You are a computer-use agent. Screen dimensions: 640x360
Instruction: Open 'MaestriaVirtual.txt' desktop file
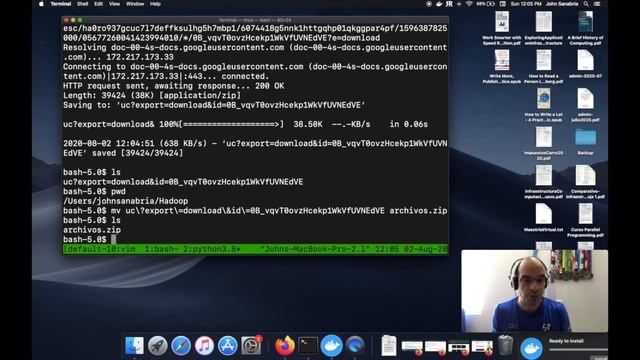(544, 218)
